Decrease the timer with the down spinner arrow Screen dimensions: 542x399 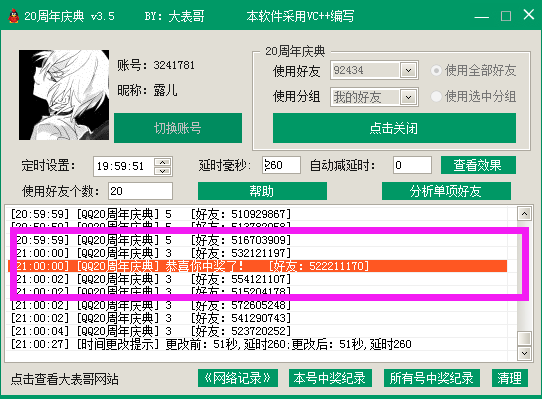click(162, 171)
